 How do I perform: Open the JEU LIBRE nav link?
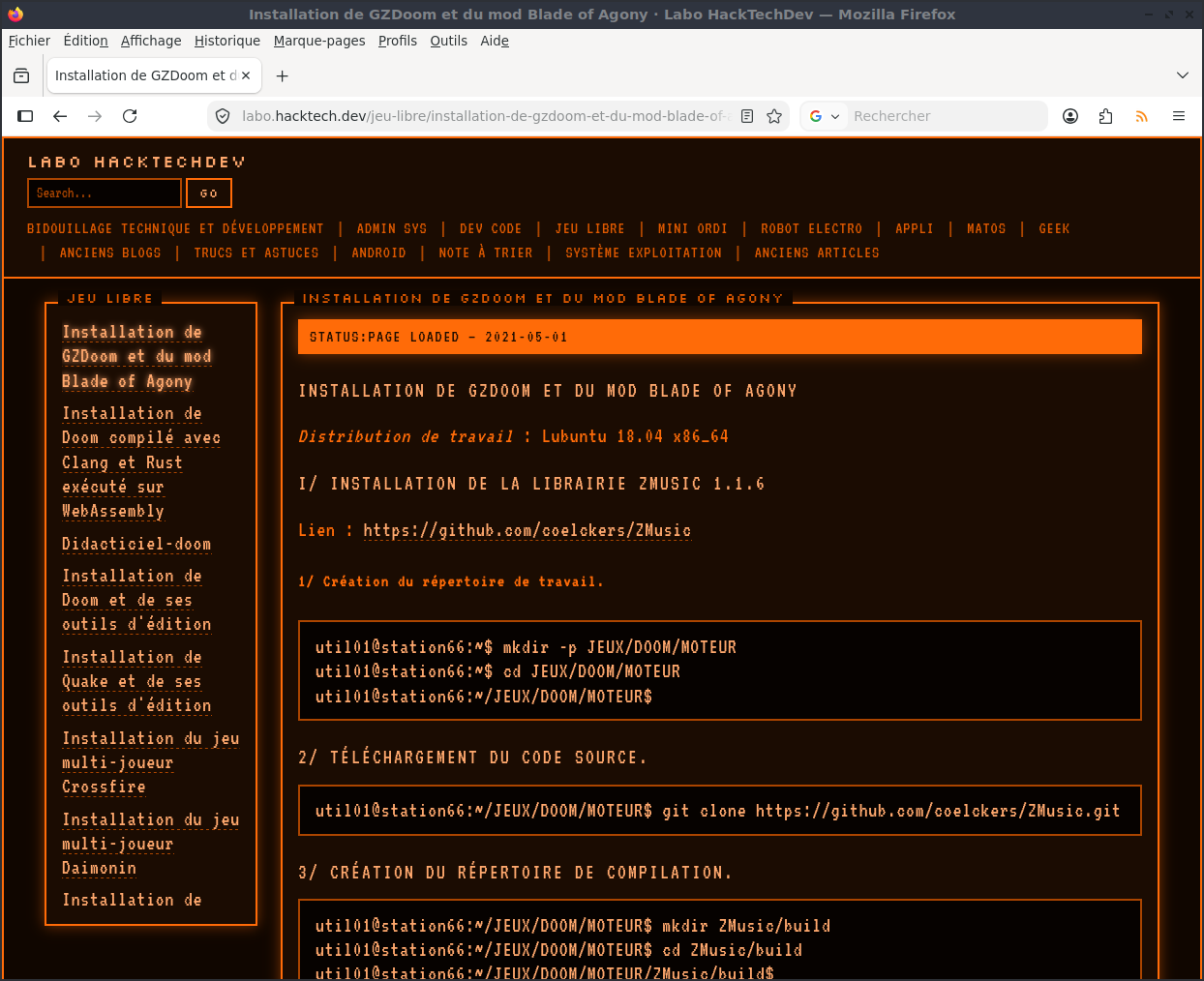click(590, 229)
